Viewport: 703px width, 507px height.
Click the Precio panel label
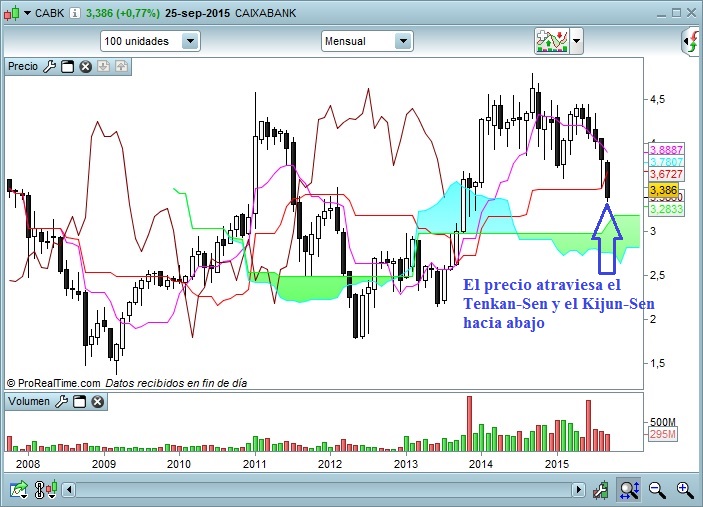23,66
